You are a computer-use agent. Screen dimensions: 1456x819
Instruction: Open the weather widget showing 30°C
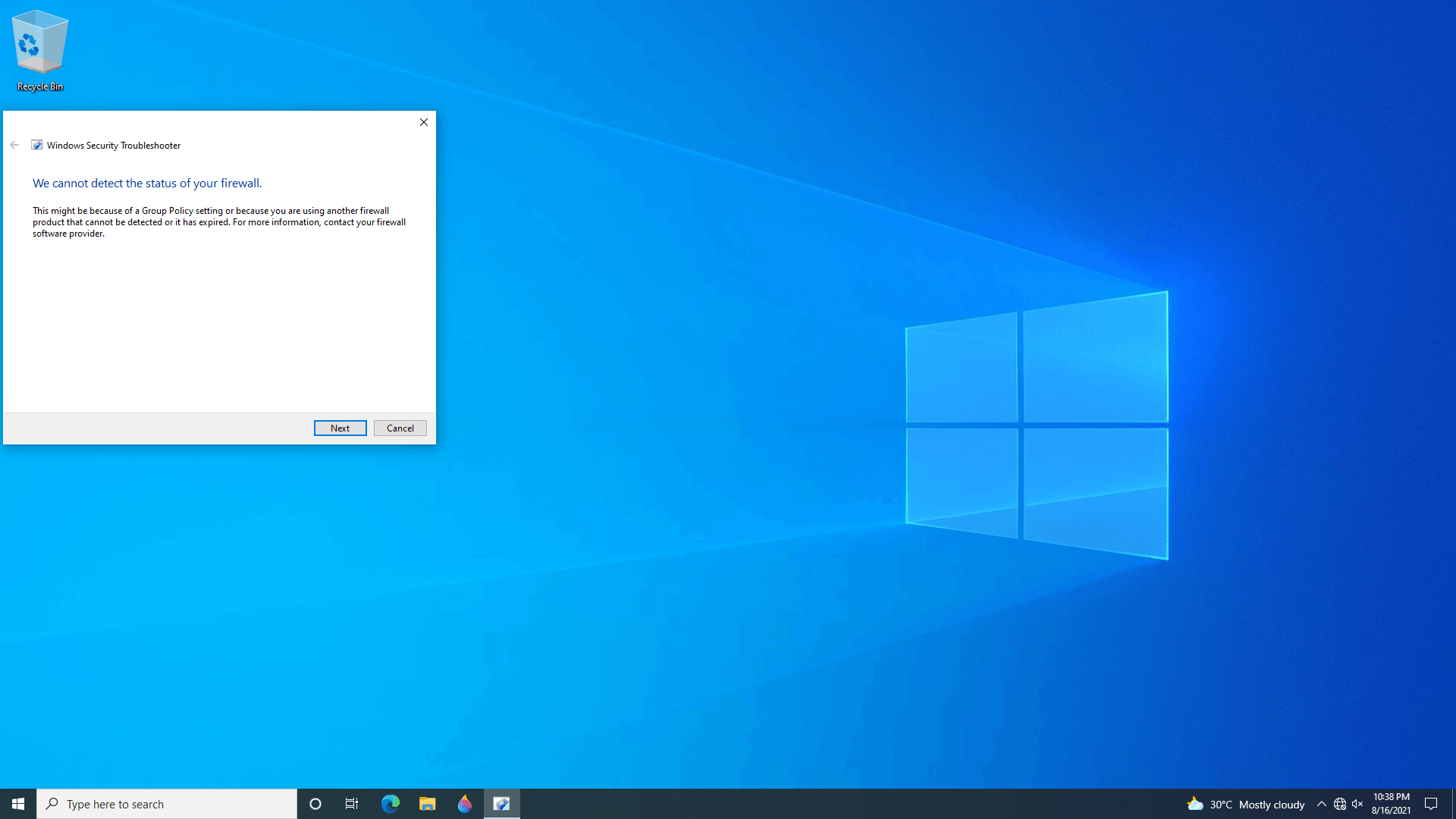1245,804
